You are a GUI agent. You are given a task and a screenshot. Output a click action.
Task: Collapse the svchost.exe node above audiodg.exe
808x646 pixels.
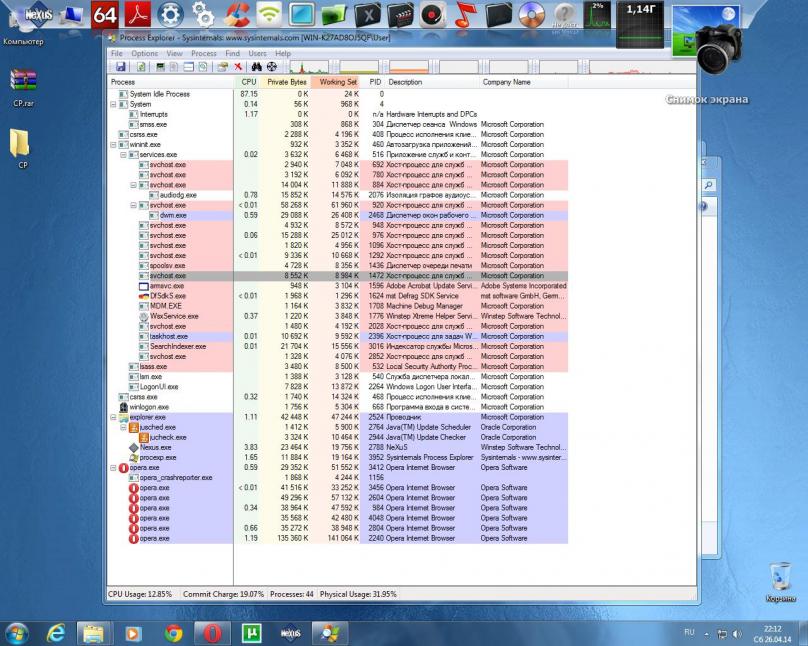133,185
